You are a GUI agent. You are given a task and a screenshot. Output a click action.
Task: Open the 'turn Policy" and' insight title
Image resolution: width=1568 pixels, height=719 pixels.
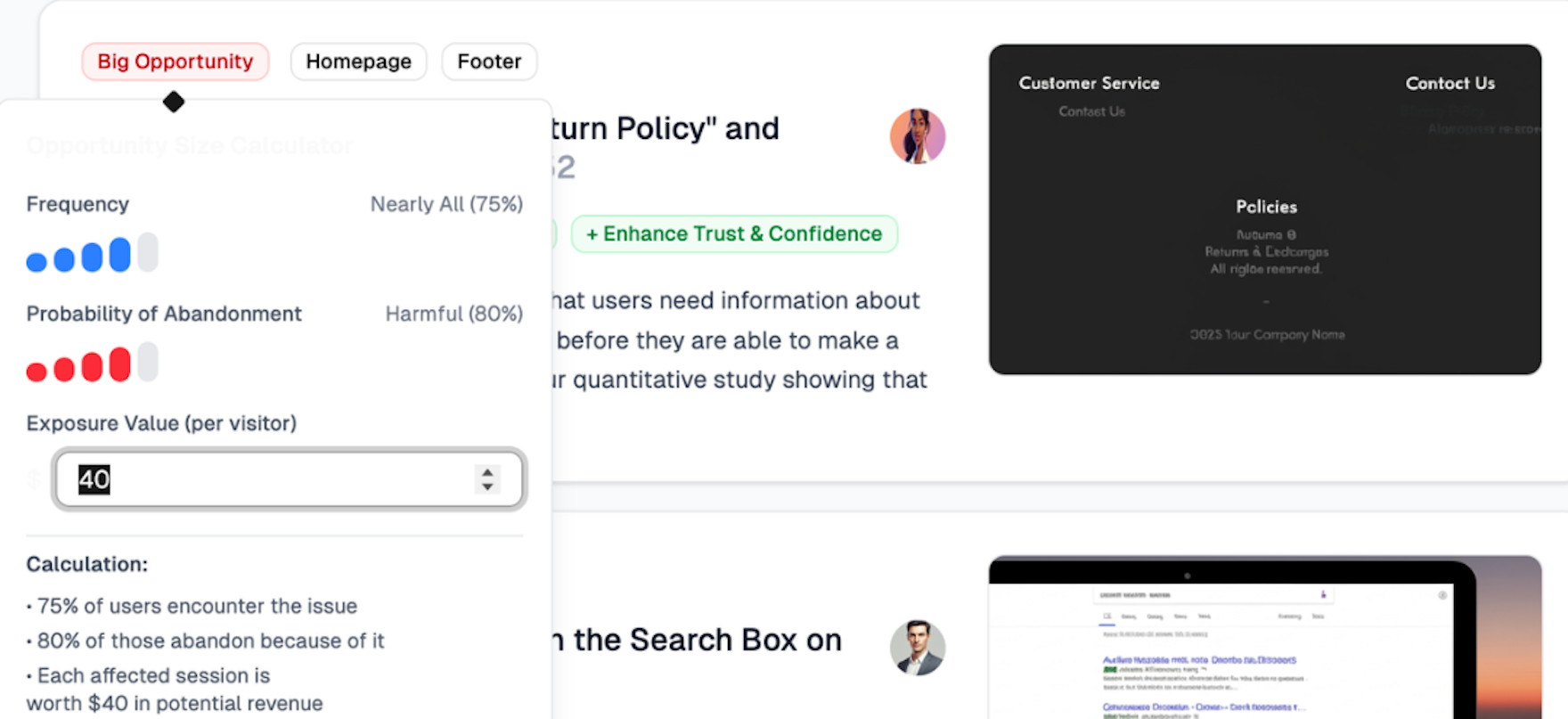pyautogui.click(x=665, y=128)
